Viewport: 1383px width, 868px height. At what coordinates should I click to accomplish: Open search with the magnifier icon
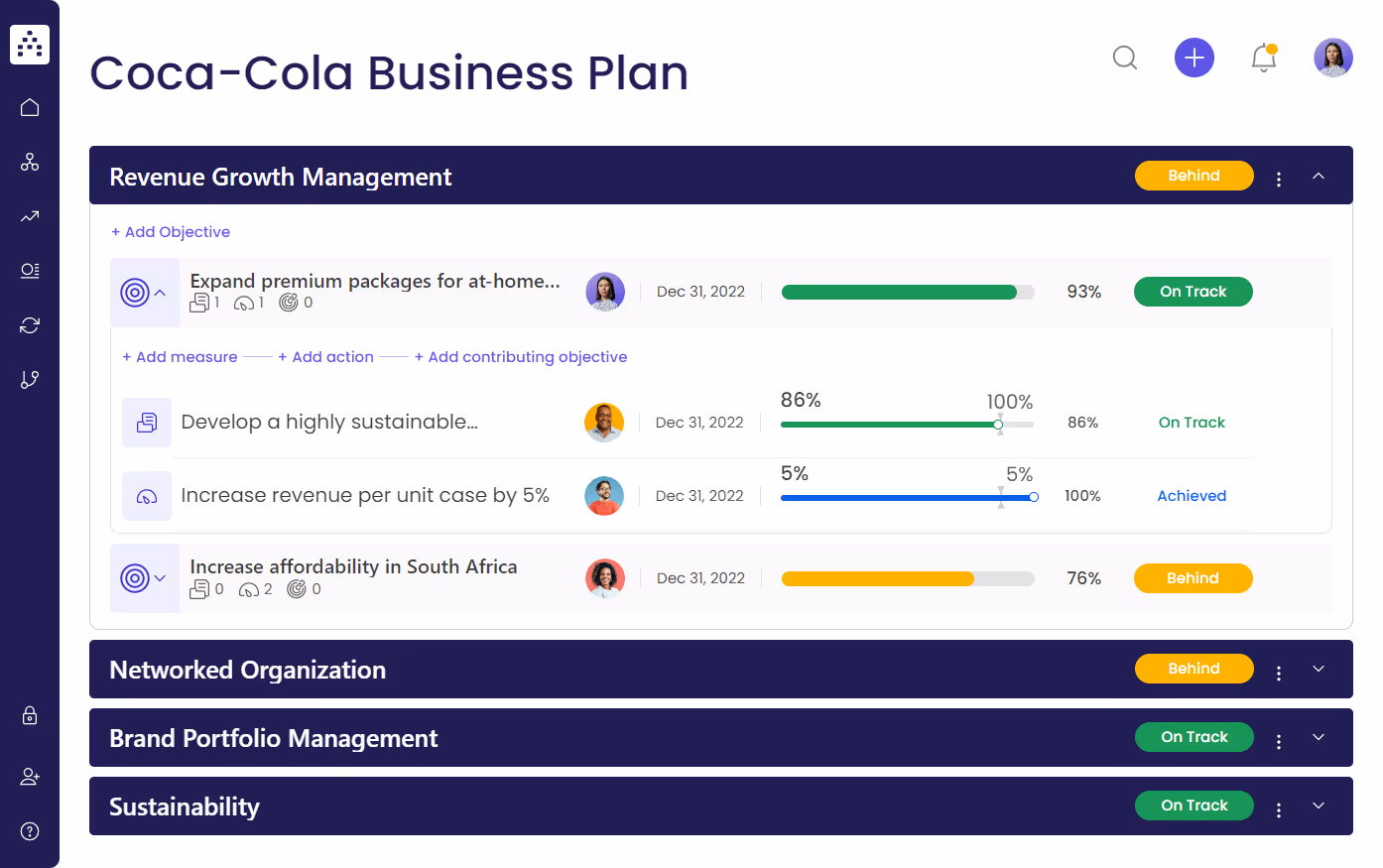pyautogui.click(x=1125, y=58)
